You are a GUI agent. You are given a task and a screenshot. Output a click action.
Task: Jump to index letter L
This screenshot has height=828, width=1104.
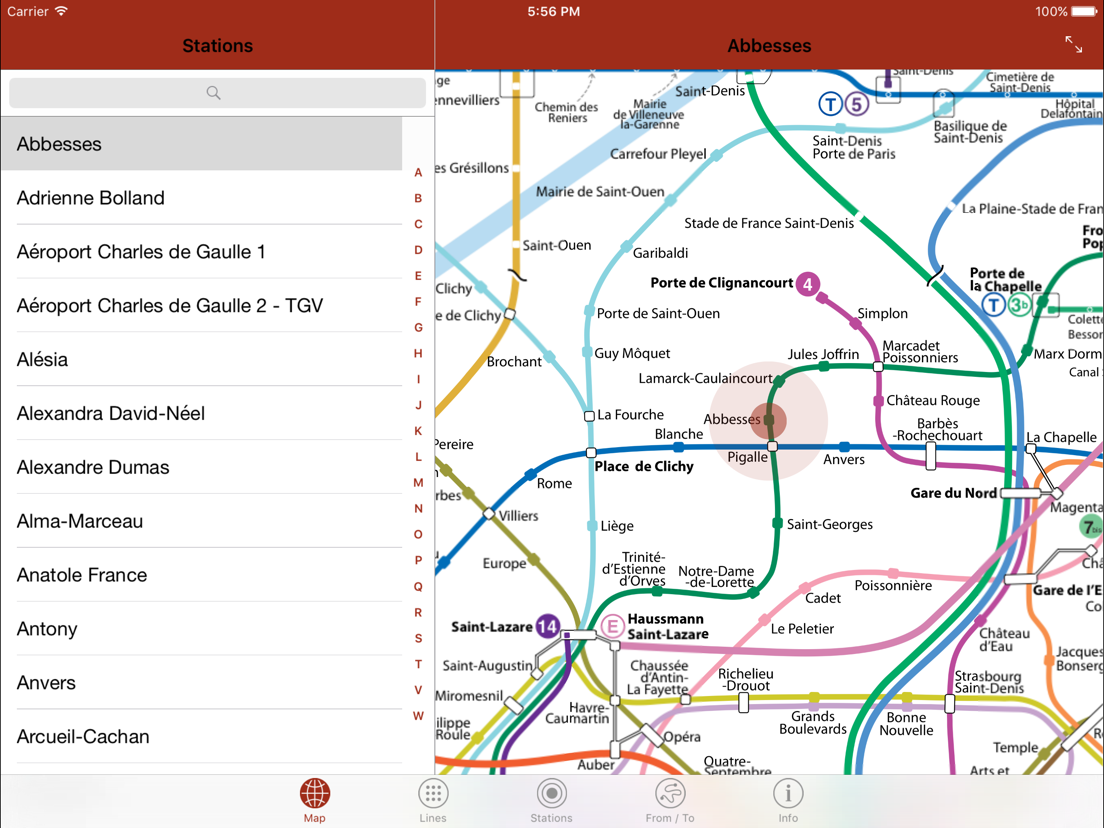[418, 457]
